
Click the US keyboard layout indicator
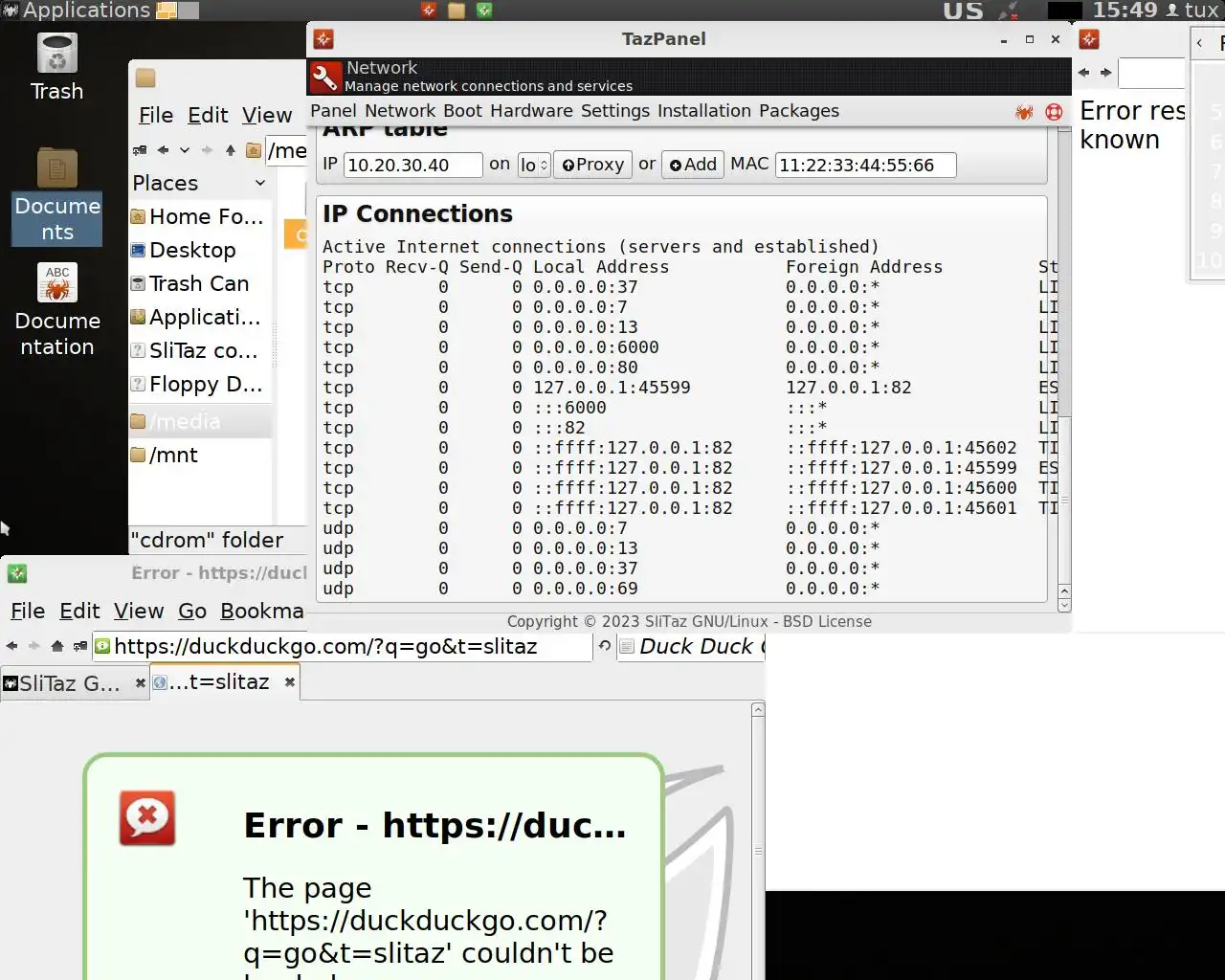click(963, 11)
